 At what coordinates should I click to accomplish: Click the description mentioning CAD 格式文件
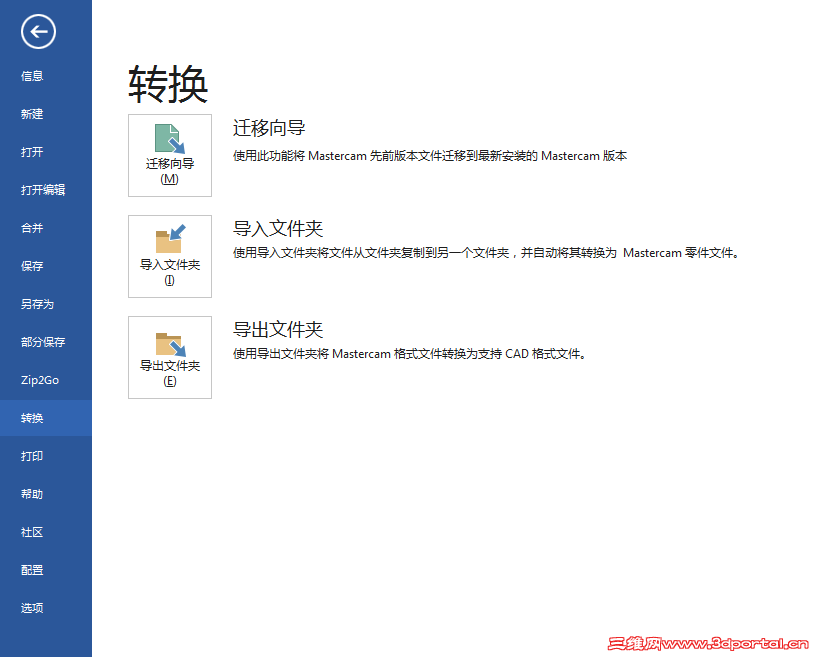point(410,354)
